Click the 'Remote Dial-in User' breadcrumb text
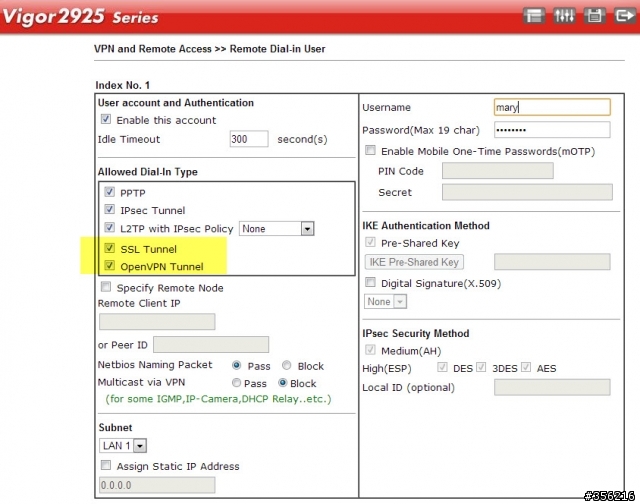The width and height of the screenshot is (640, 504). point(277,49)
